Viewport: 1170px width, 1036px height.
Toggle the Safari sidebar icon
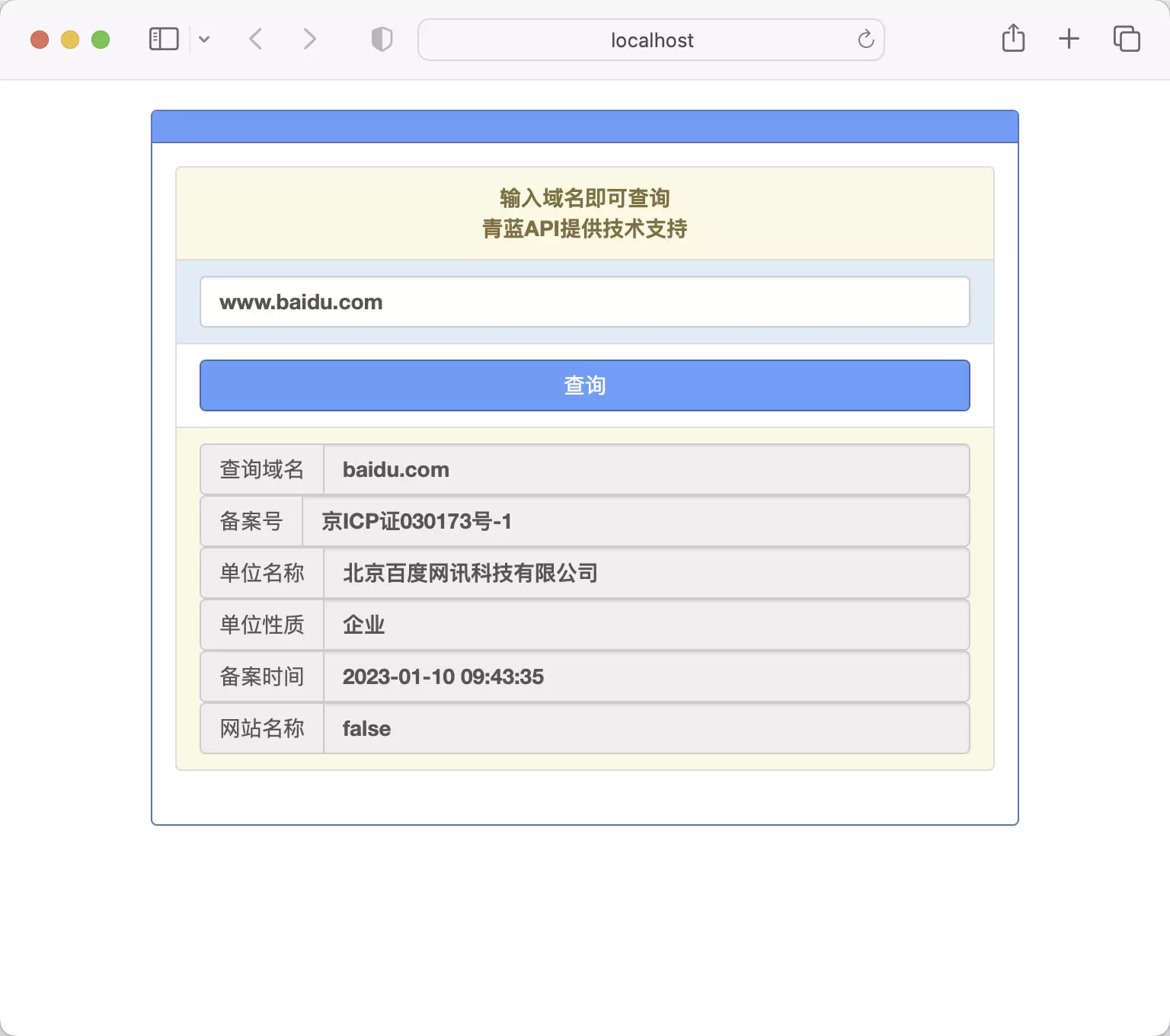164,39
